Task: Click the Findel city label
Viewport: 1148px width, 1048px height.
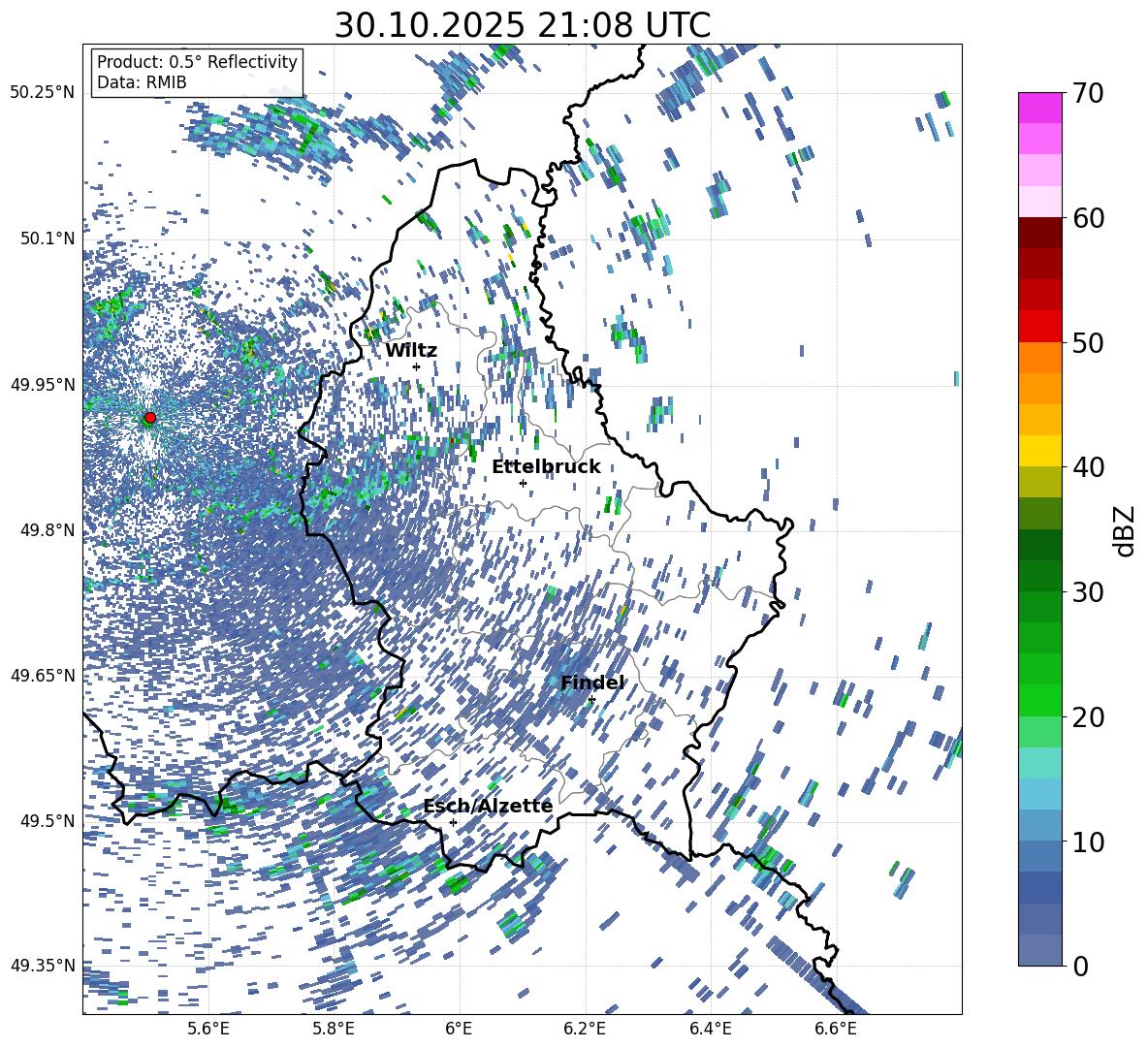Action: tap(592, 683)
